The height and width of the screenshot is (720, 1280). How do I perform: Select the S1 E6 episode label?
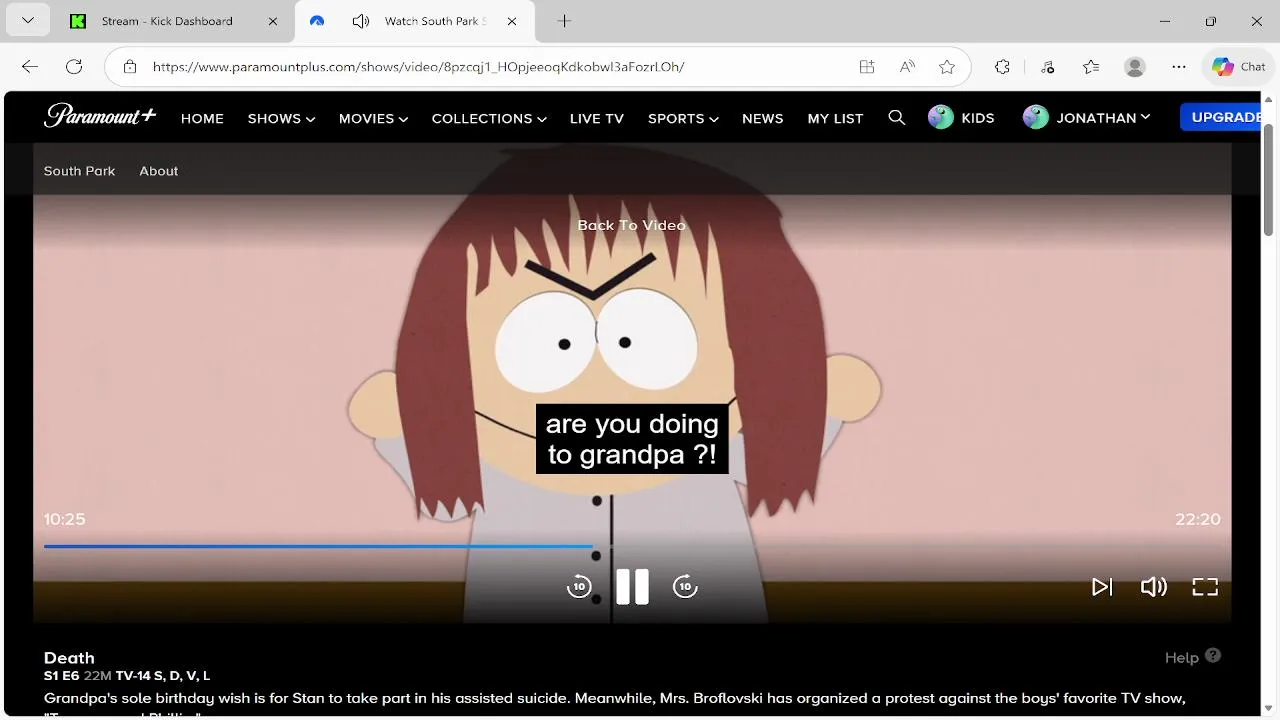(x=61, y=676)
